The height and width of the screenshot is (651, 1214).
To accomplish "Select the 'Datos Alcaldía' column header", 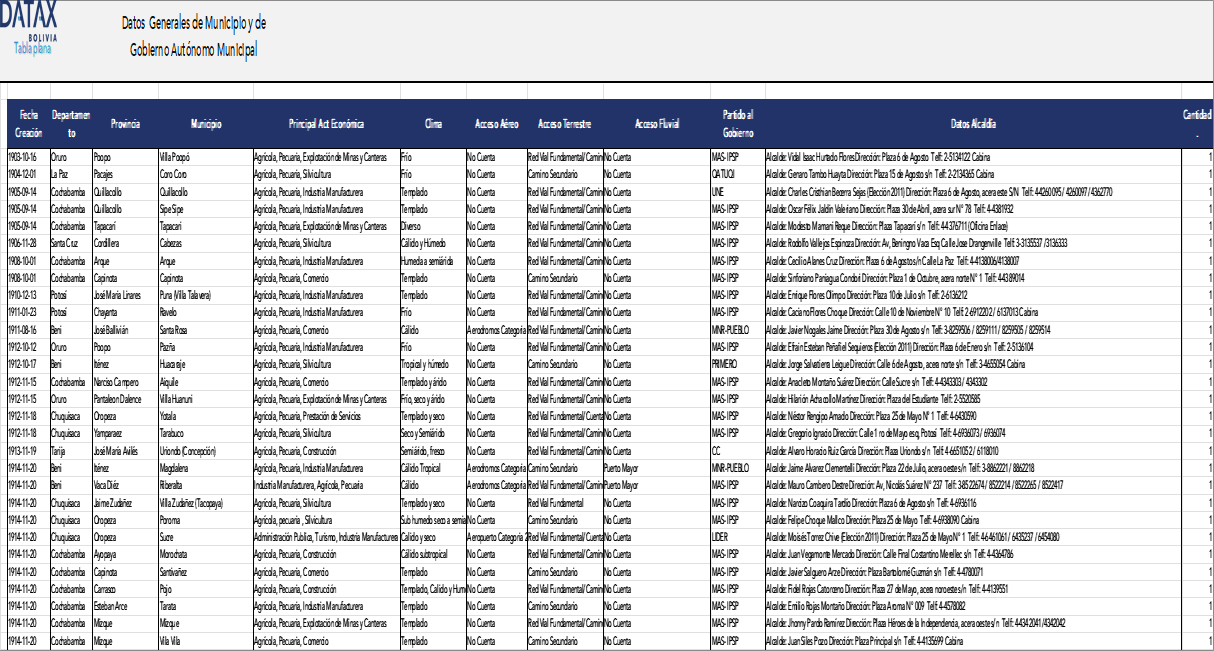I will tap(973, 124).
